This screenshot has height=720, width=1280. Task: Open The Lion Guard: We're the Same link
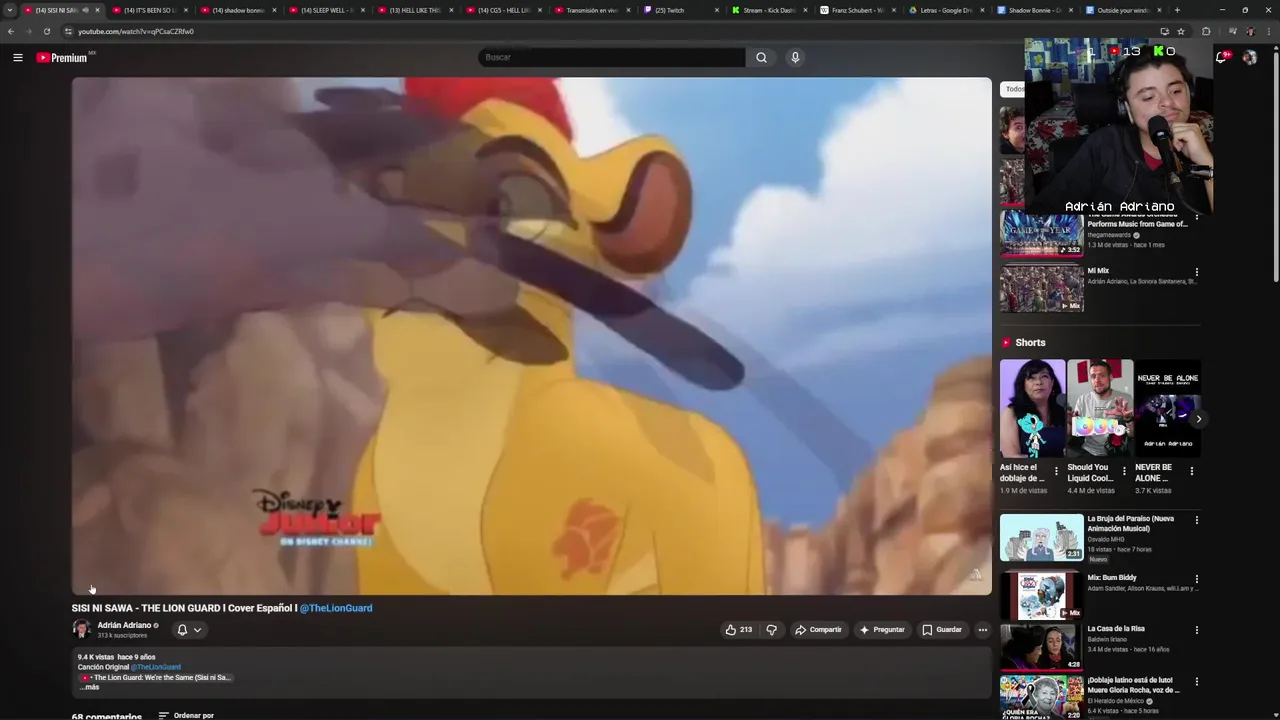tap(155, 677)
